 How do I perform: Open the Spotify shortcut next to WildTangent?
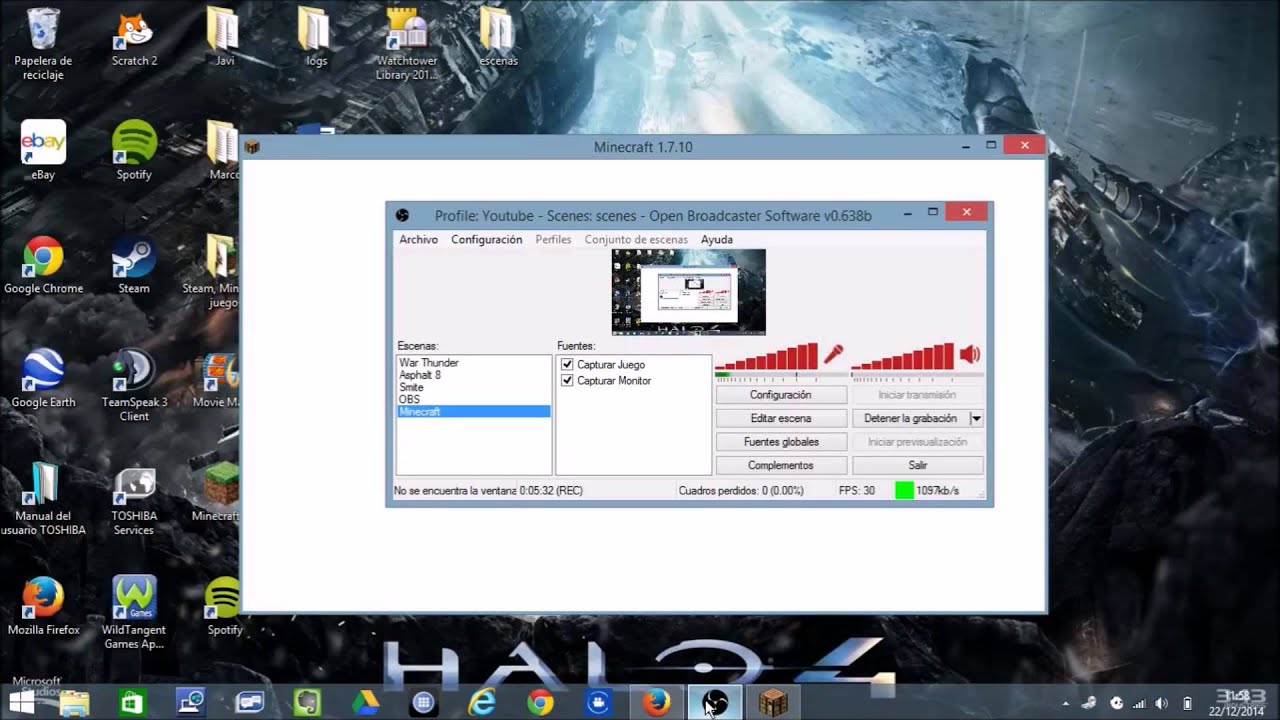pyautogui.click(x=224, y=607)
